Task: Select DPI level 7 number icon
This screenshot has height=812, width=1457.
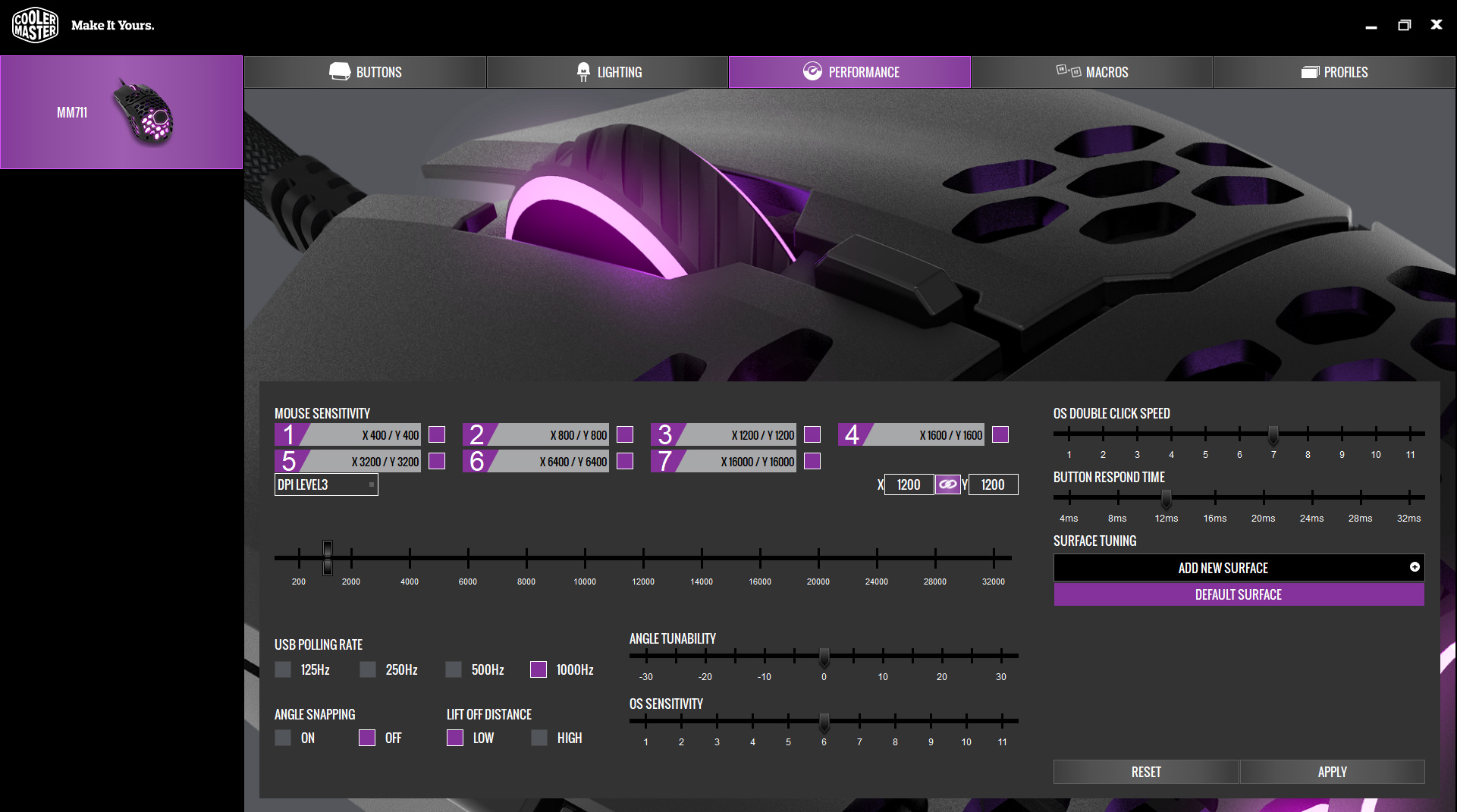Action: tap(664, 461)
